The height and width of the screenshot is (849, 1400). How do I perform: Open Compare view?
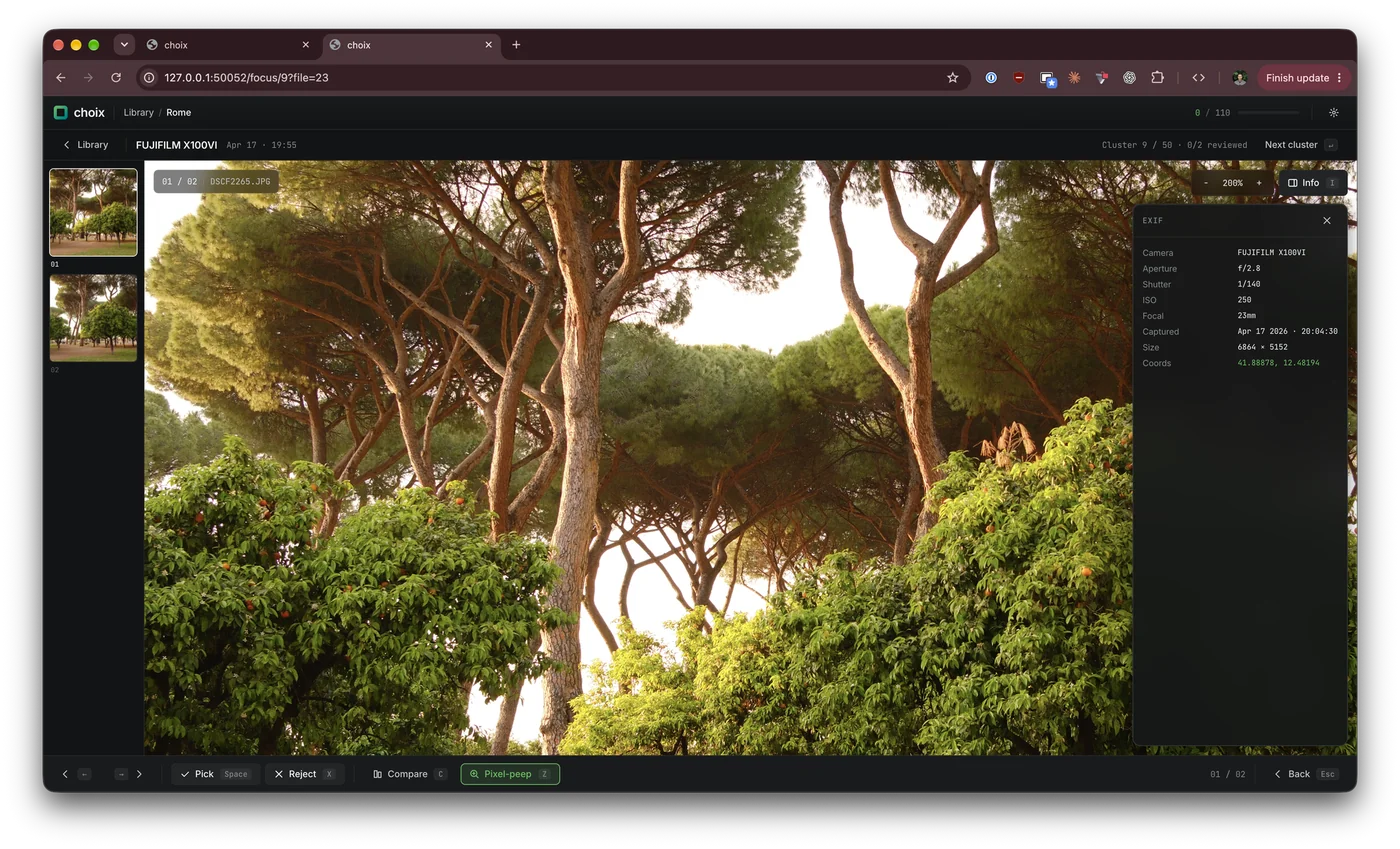click(409, 774)
